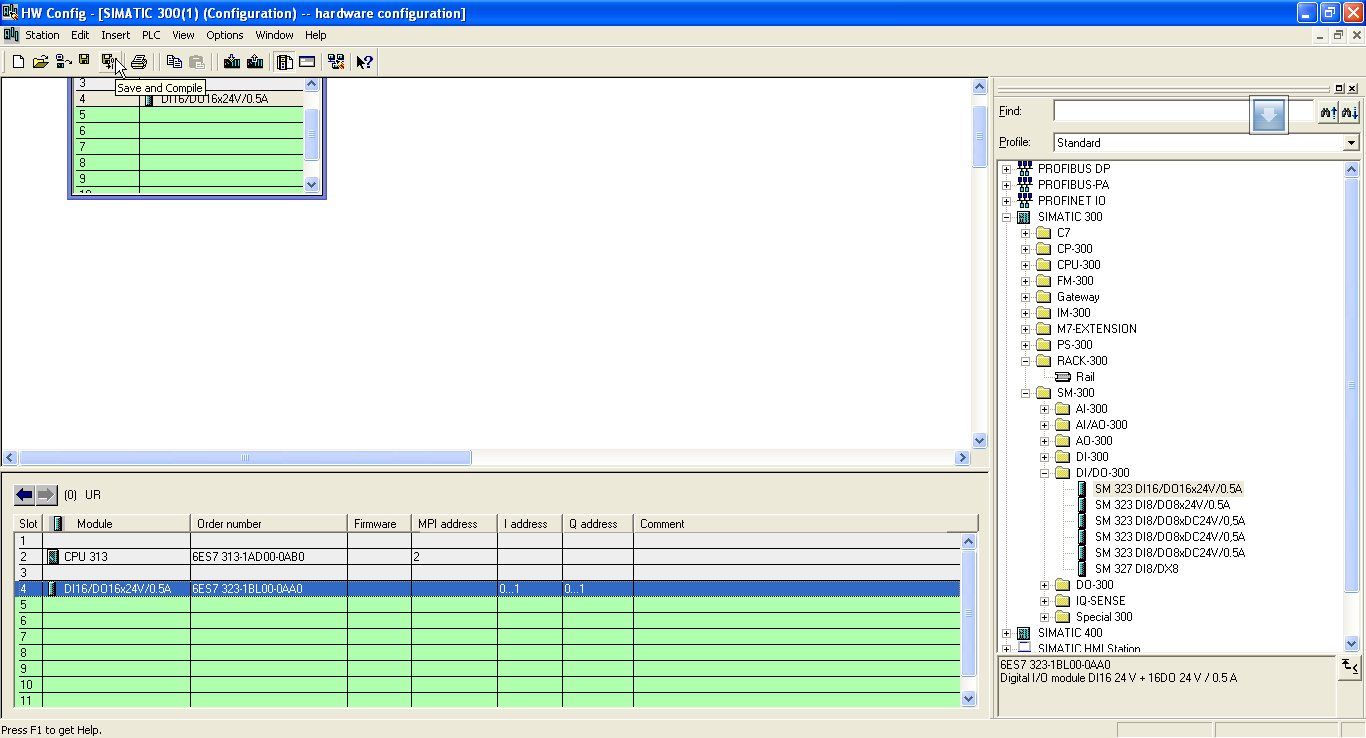Collapse the SM-300 folder
The height and width of the screenshot is (738, 1366).
[1026, 393]
